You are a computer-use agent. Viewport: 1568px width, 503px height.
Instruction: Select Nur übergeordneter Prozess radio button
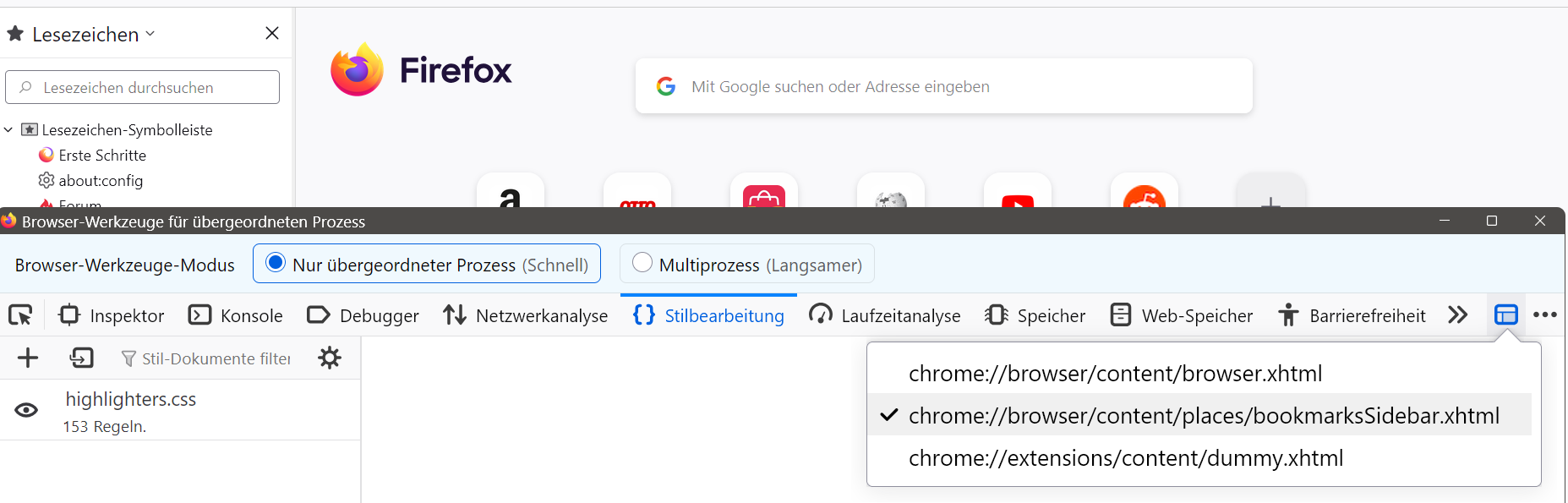pyautogui.click(x=276, y=263)
